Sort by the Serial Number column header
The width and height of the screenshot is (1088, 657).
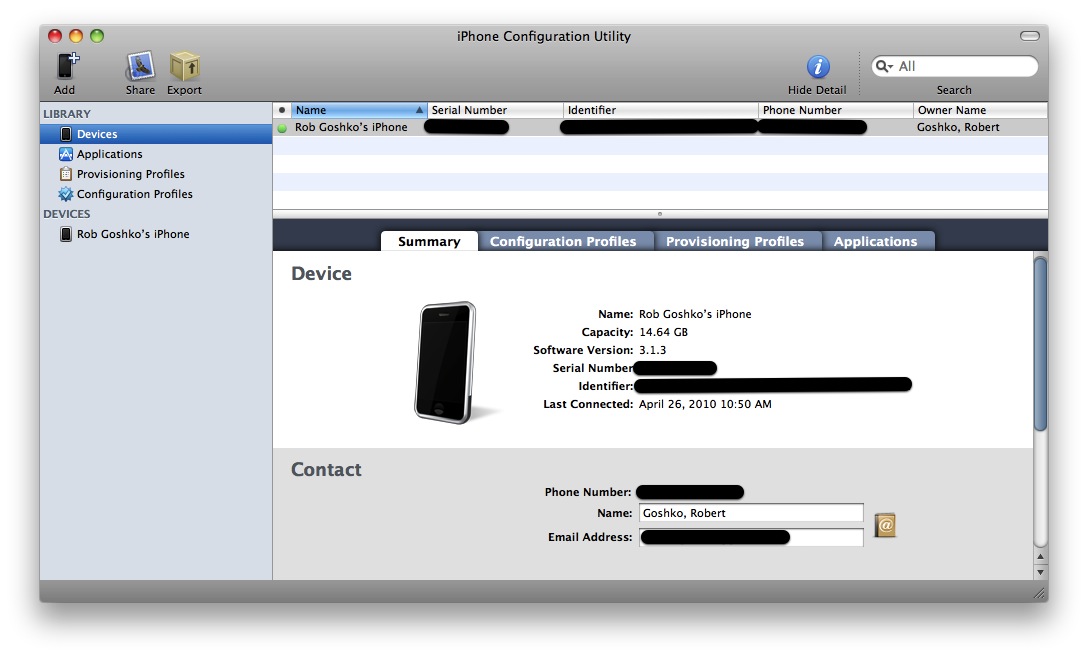pos(495,110)
